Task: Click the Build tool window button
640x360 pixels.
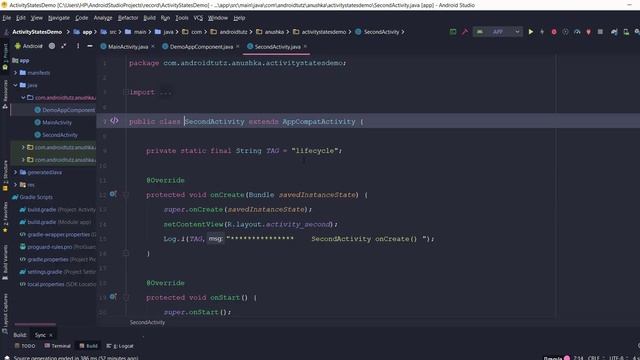Action: [x=89, y=346]
